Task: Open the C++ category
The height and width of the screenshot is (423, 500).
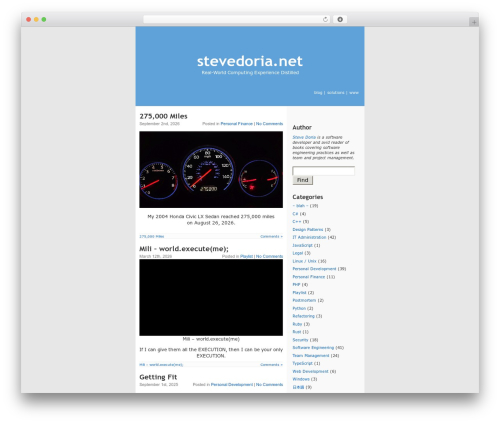Action: tap(296, 222)
